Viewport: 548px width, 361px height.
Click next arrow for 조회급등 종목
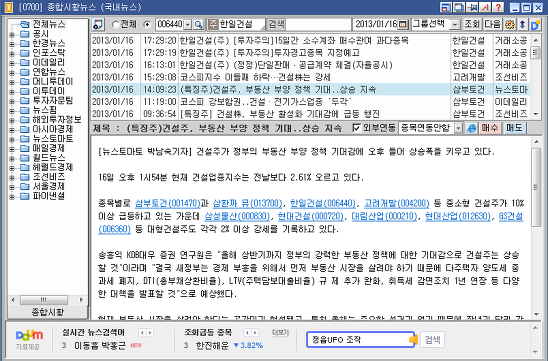pos(255,332)
